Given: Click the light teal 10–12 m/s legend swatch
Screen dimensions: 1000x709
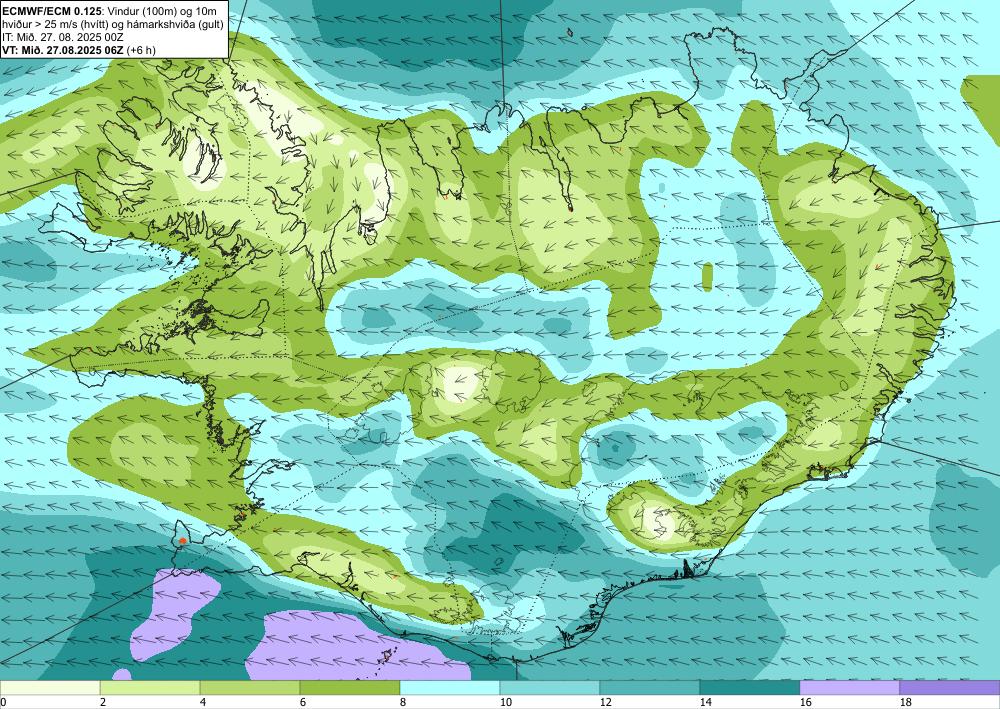Looking at the screenshot, I should pyautogui.click(x=550, y=687).
